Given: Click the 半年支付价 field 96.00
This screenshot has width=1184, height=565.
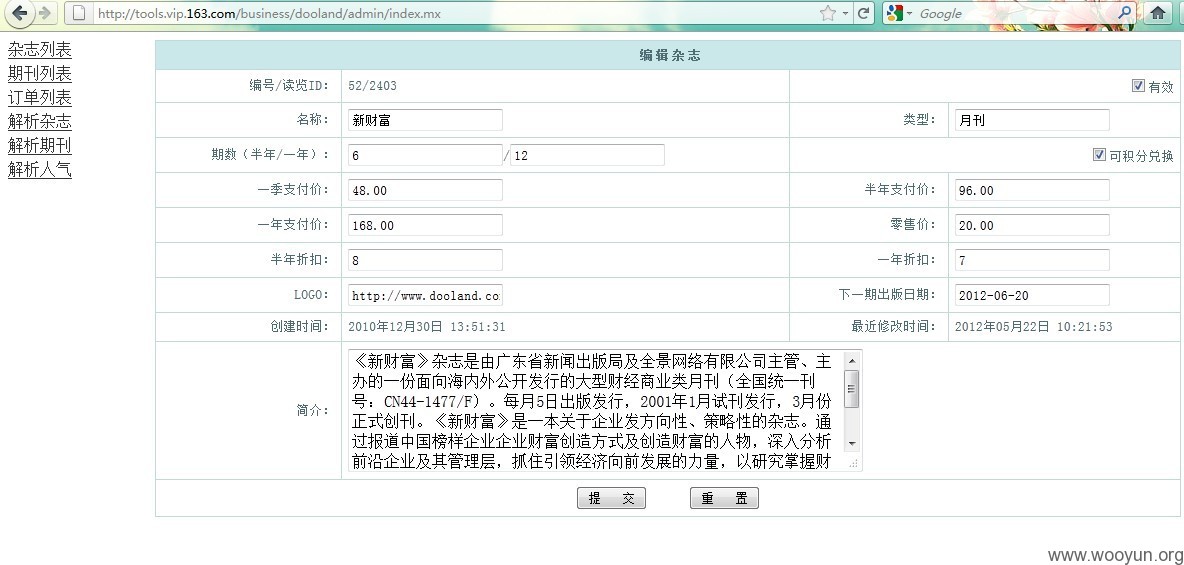Looking at the screenshot, I should click(x=1032, y=190).
